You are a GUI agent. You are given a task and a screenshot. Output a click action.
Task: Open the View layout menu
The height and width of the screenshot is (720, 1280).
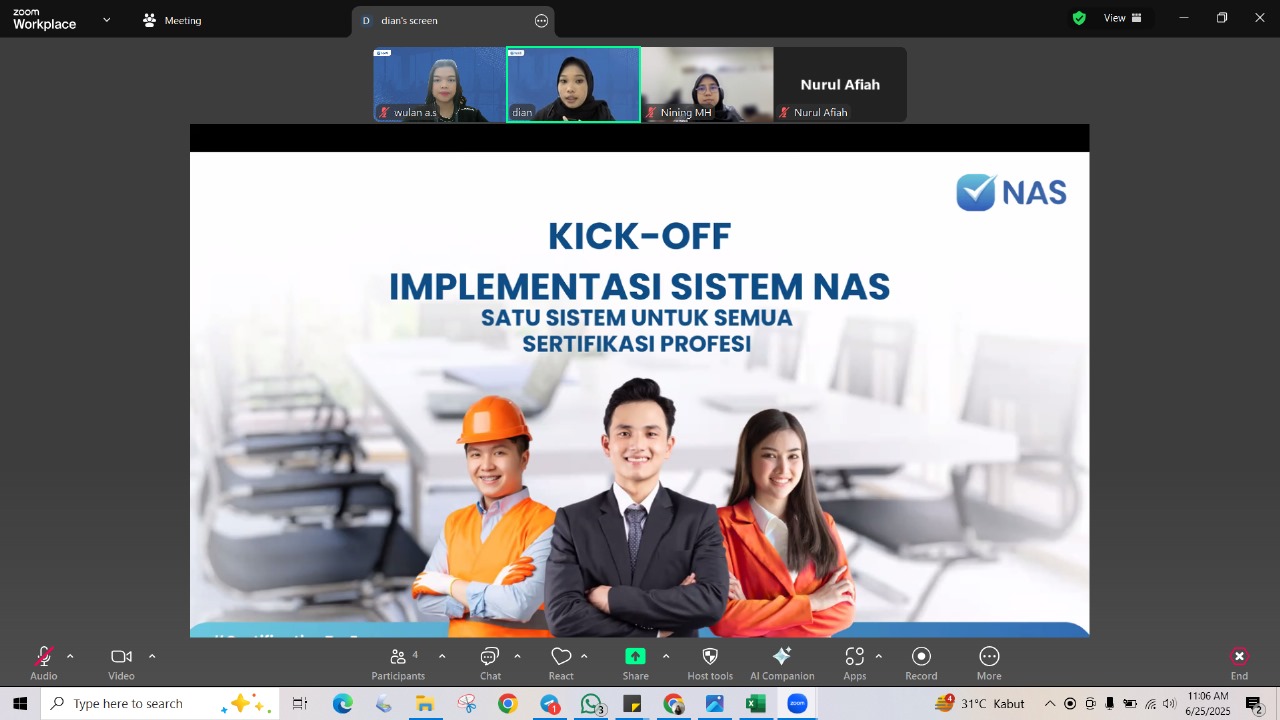pos(1123,18)
